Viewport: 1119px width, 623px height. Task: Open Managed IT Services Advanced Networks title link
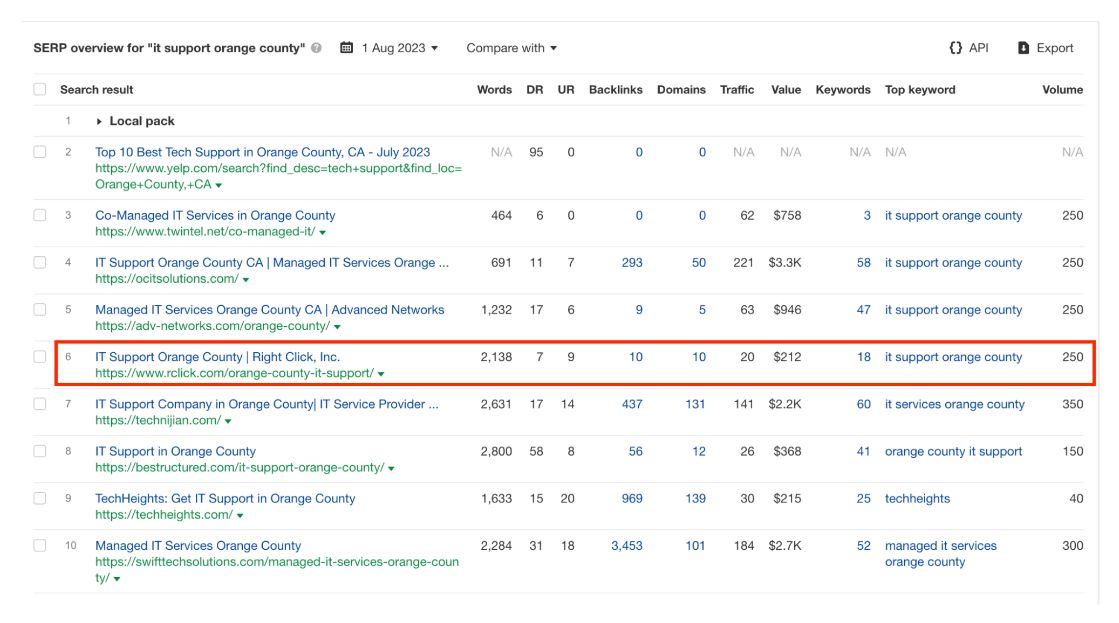270,310
